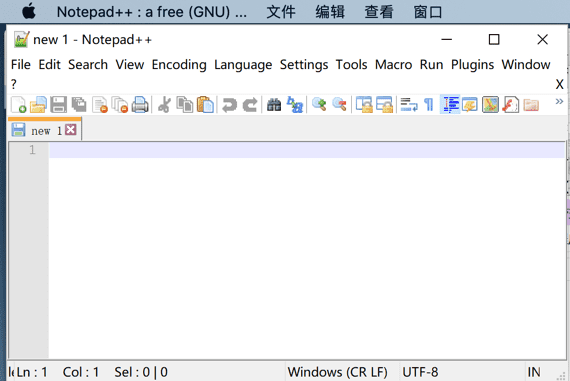The width and height of the screenshot is (570, 381).
Task: Copy selection using toolbar copy icon
Action: coord(185,105)
